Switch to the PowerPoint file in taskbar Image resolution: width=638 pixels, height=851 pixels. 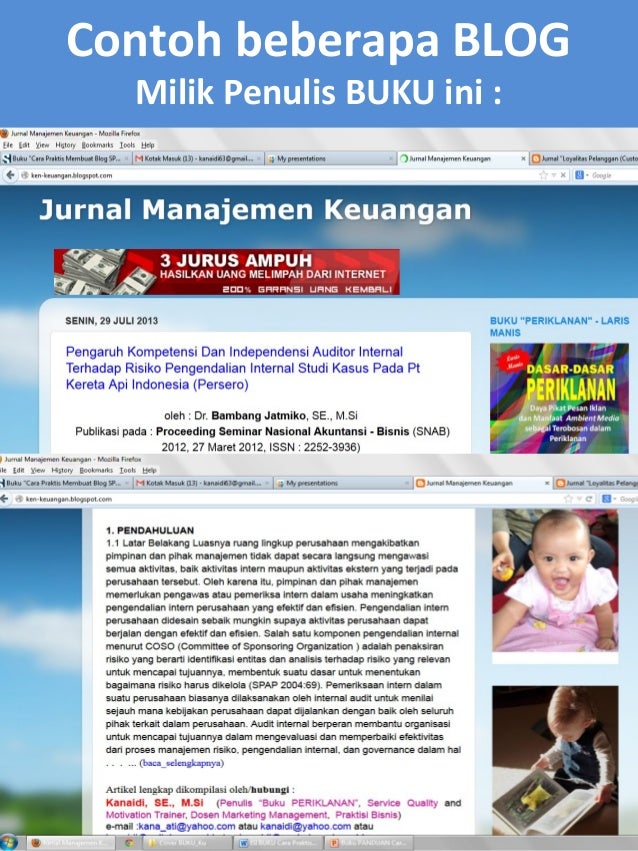[370, 843]
